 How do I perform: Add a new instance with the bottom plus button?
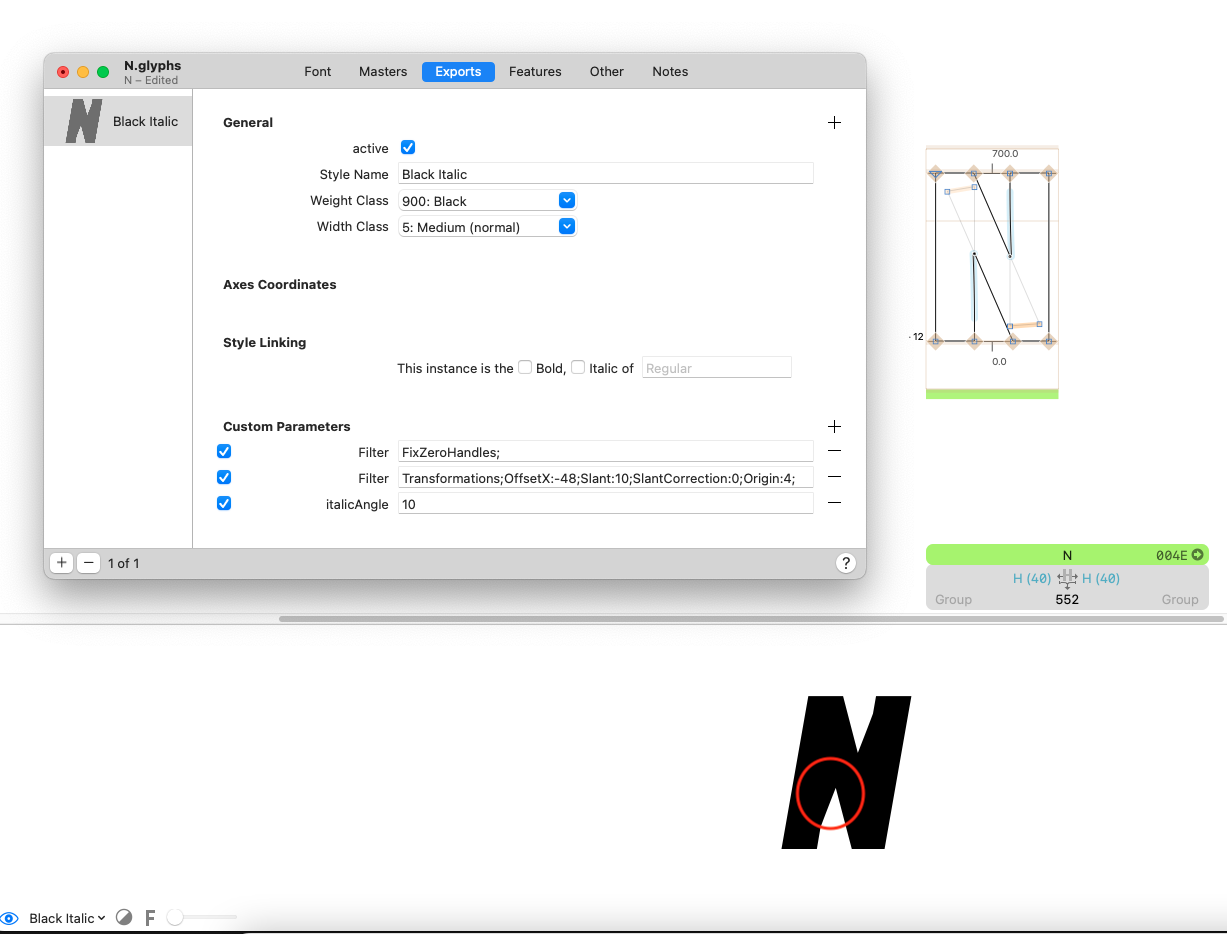62,563
